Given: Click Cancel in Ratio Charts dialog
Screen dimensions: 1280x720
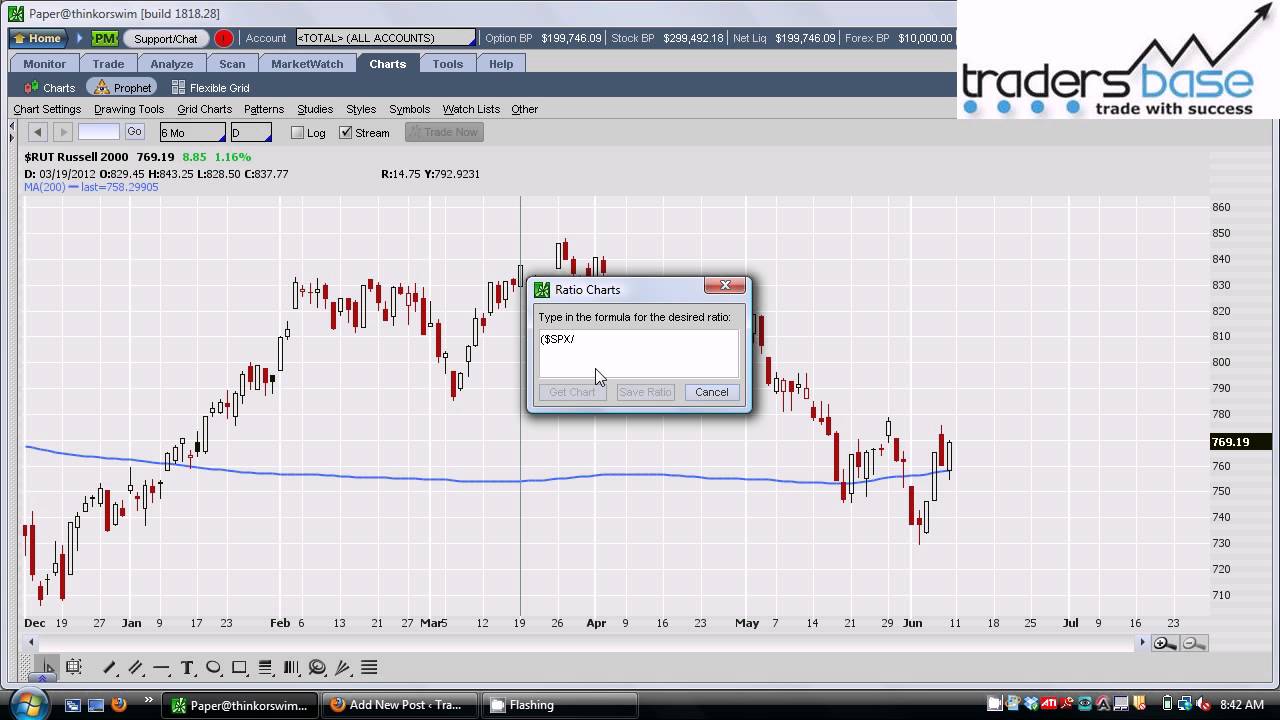Looking at the screenshot, I should pos(712,392).
